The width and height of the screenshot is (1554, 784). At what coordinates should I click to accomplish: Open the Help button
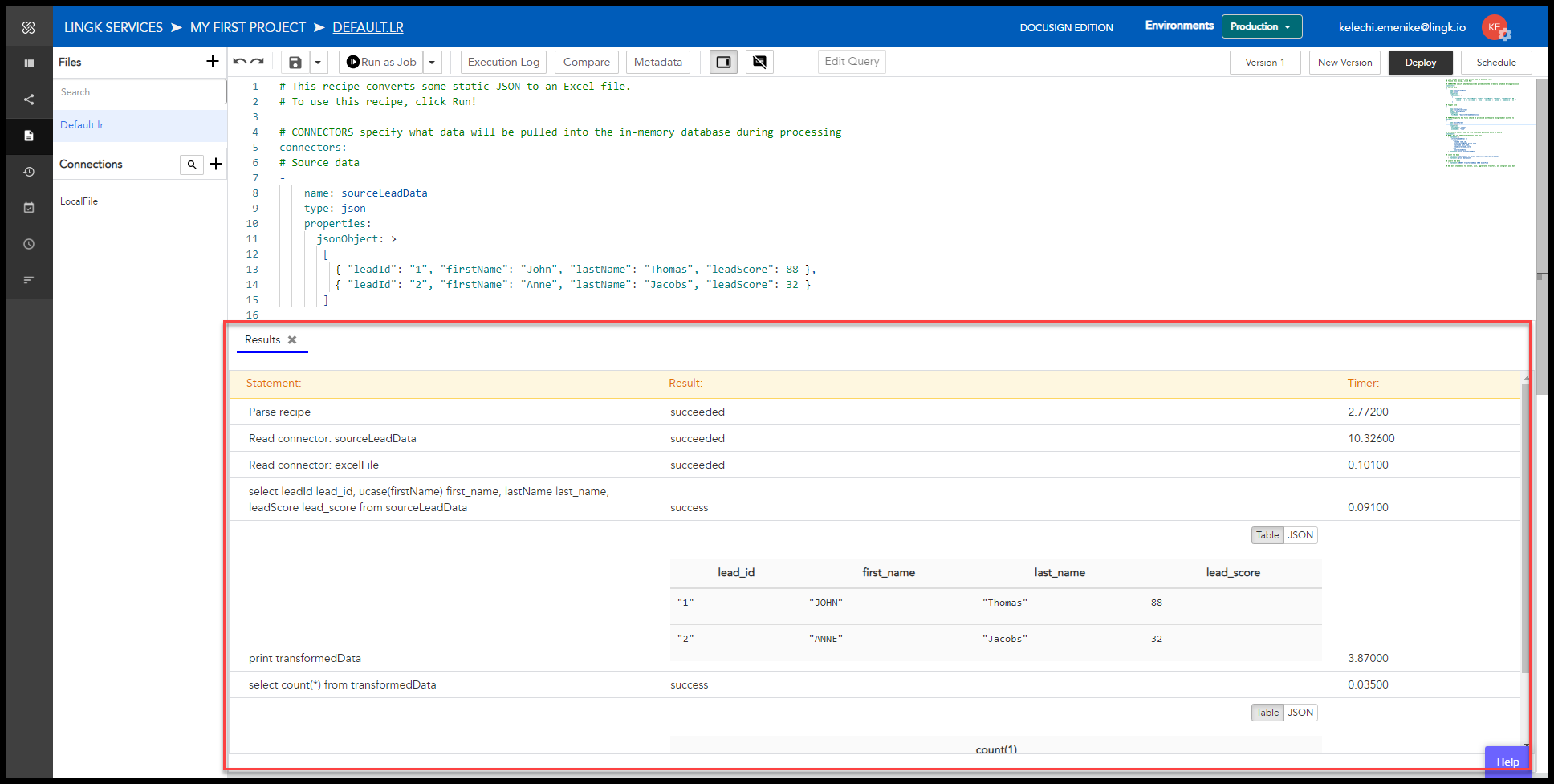1507,762
